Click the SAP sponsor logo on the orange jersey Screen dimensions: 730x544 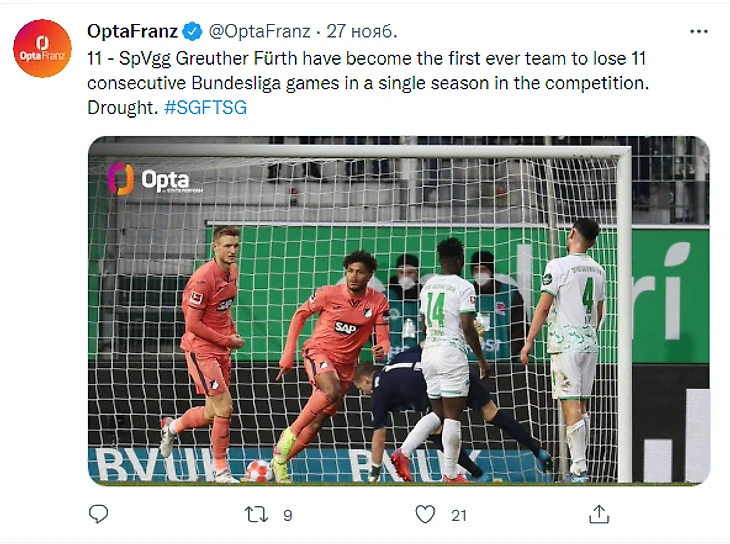pyautogui.click(x=345, y=327)
